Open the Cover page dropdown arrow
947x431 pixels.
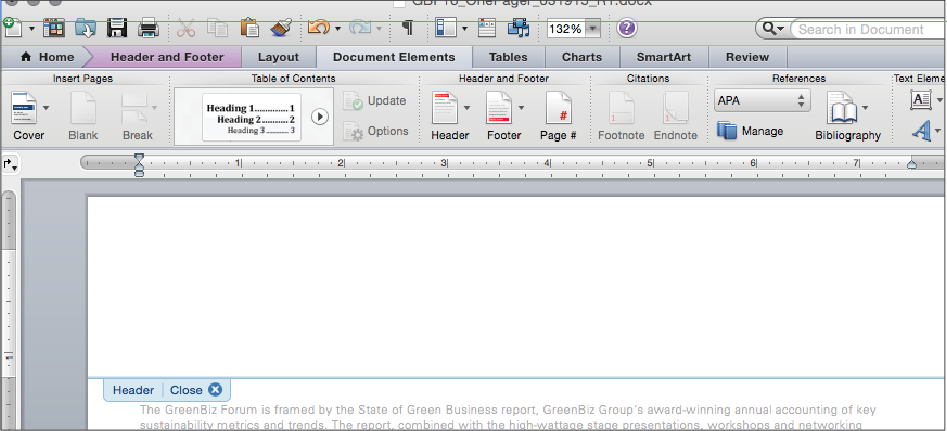[x=47, y=108]
